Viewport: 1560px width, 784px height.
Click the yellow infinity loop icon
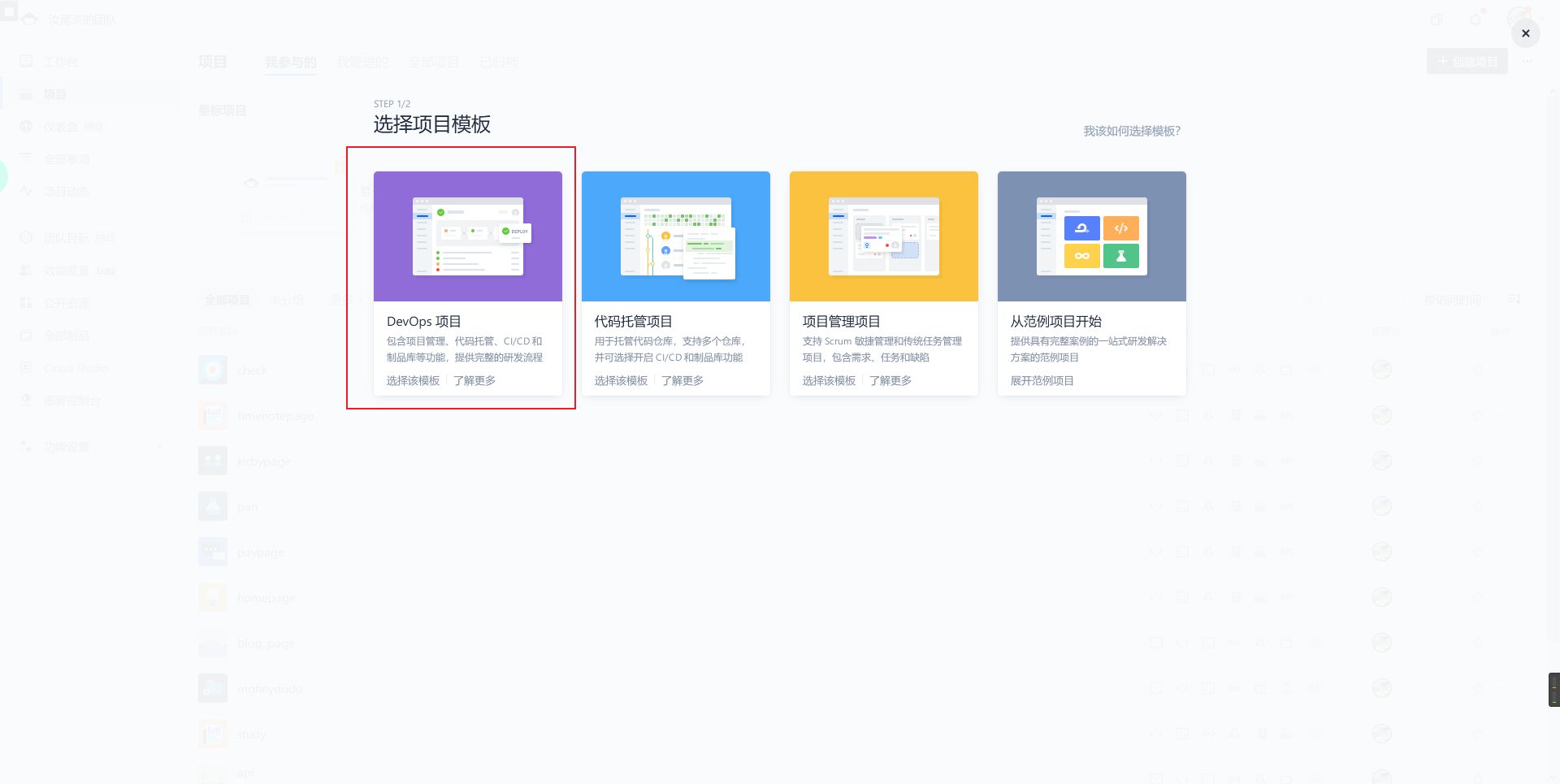1081,256
